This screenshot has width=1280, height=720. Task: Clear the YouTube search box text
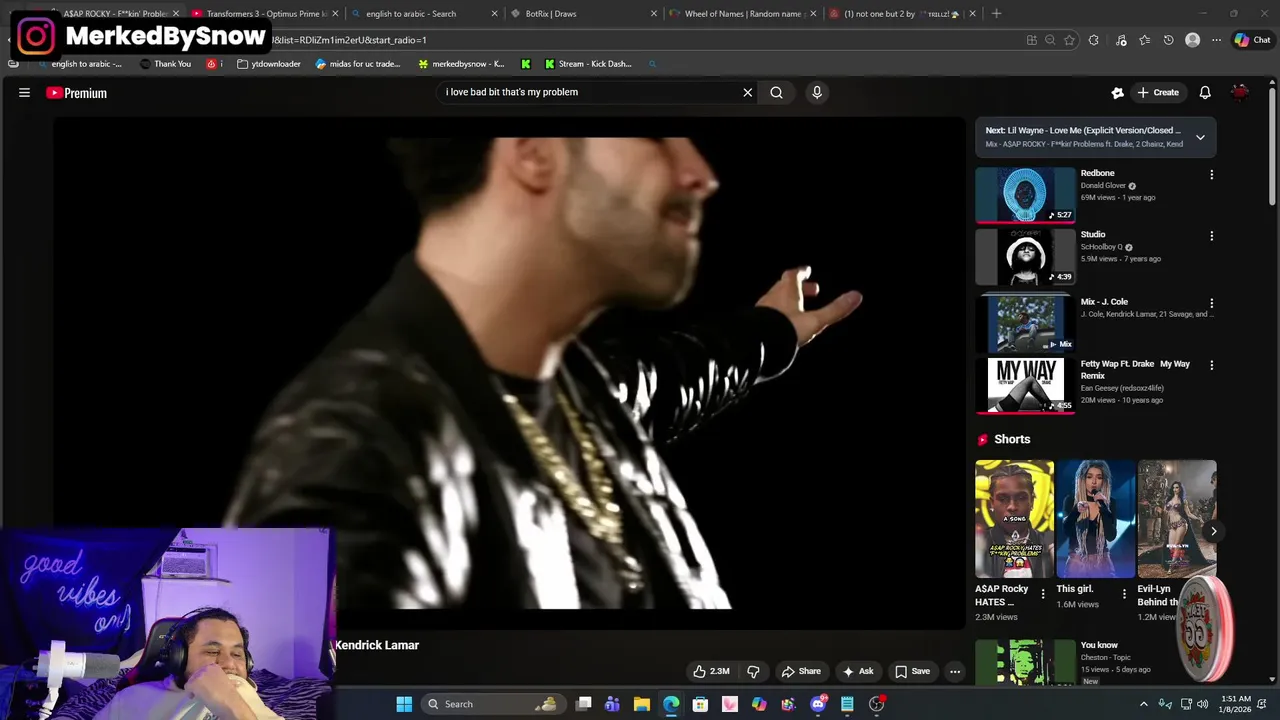click(x=747, y=92)
